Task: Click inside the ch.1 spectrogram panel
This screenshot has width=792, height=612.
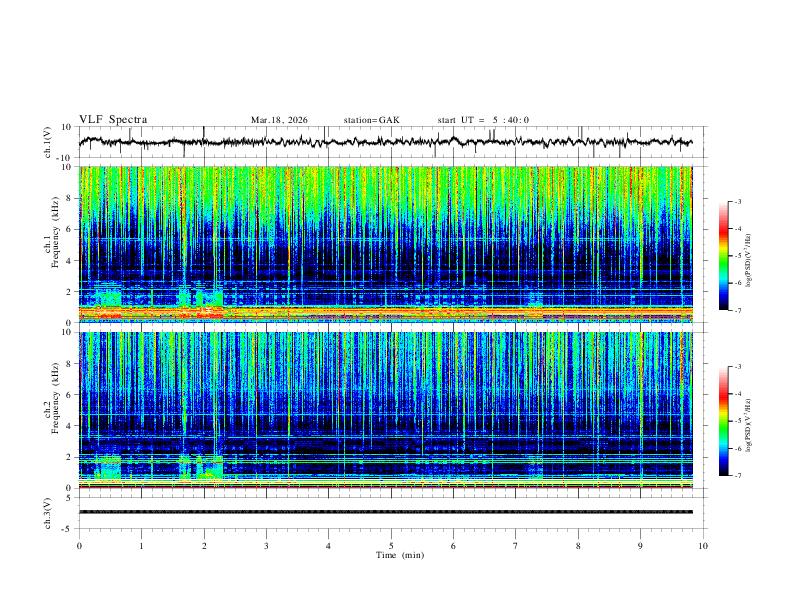Action: 385,244
